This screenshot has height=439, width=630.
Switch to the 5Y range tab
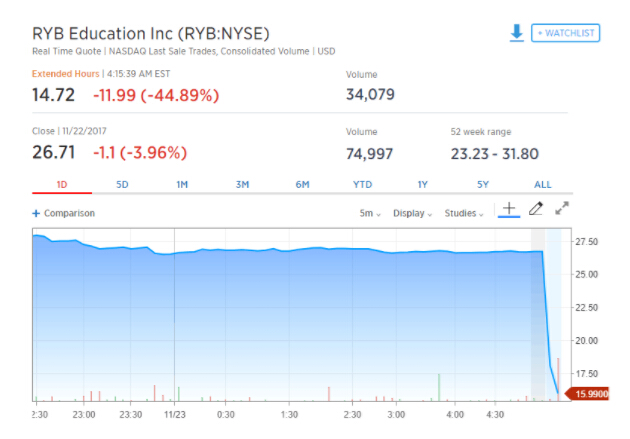pos(482,184)
